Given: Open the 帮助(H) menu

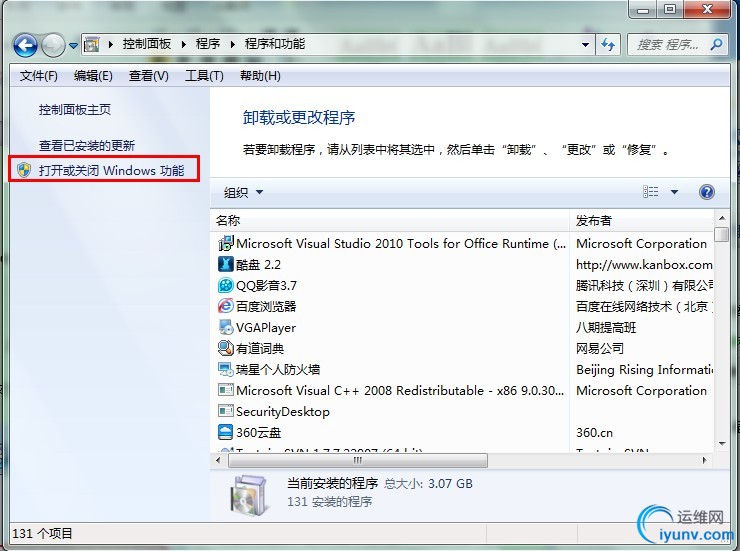Looking at the screenshot, I should pyautogui.click(x=260, y=76).
